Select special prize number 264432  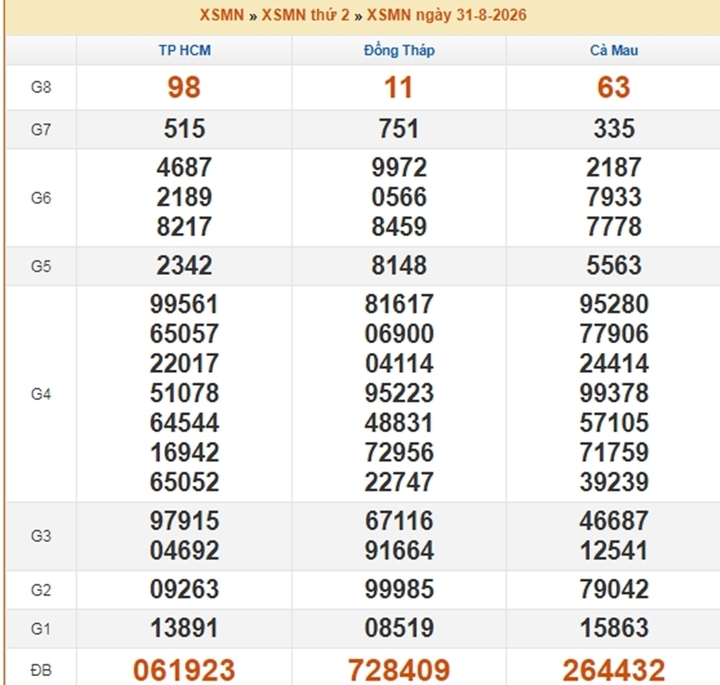[614, 670]
